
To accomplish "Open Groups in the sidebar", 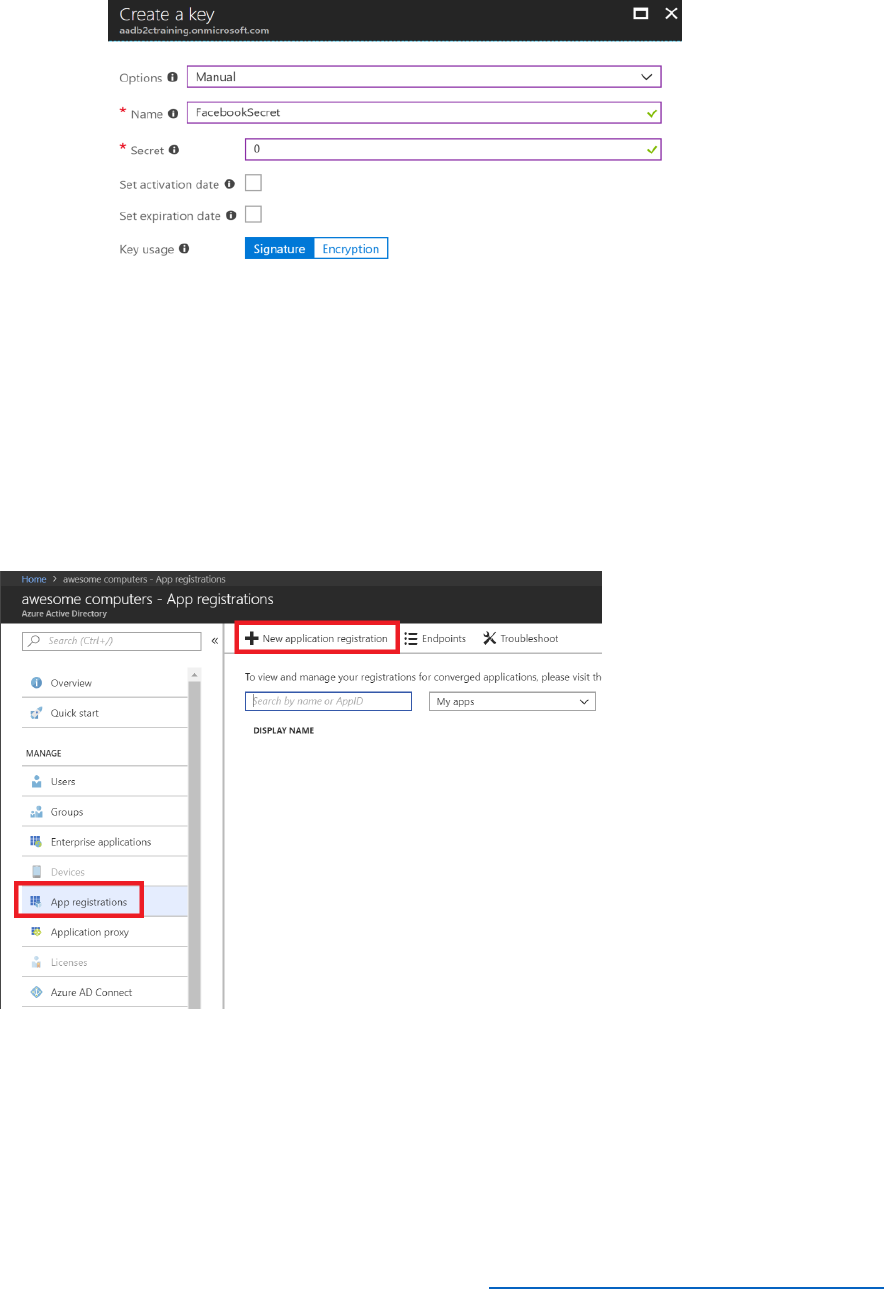I will [104, 812].
